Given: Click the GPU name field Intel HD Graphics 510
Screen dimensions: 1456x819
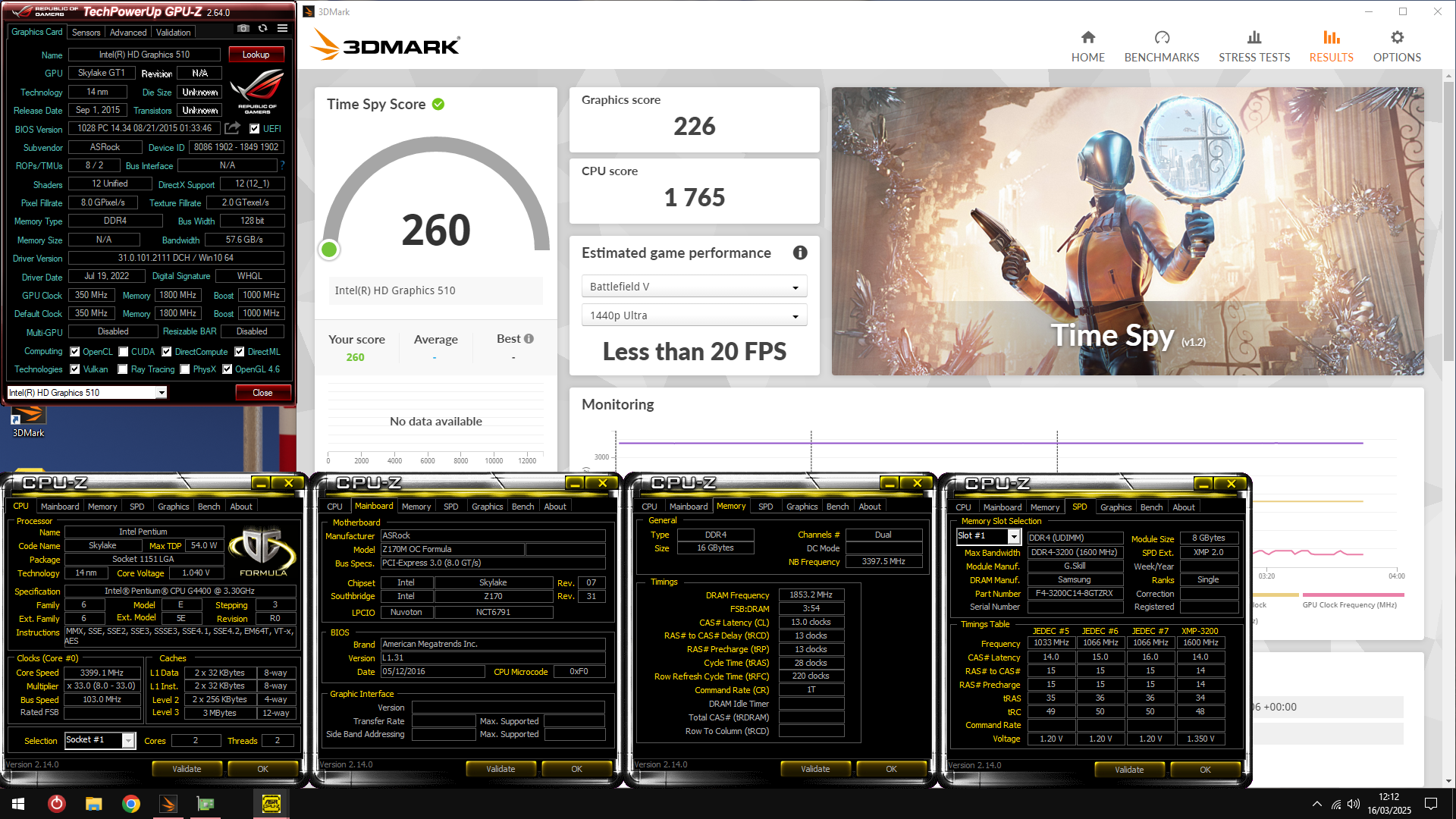Looking at the screenshot, I should pos(144,55).
